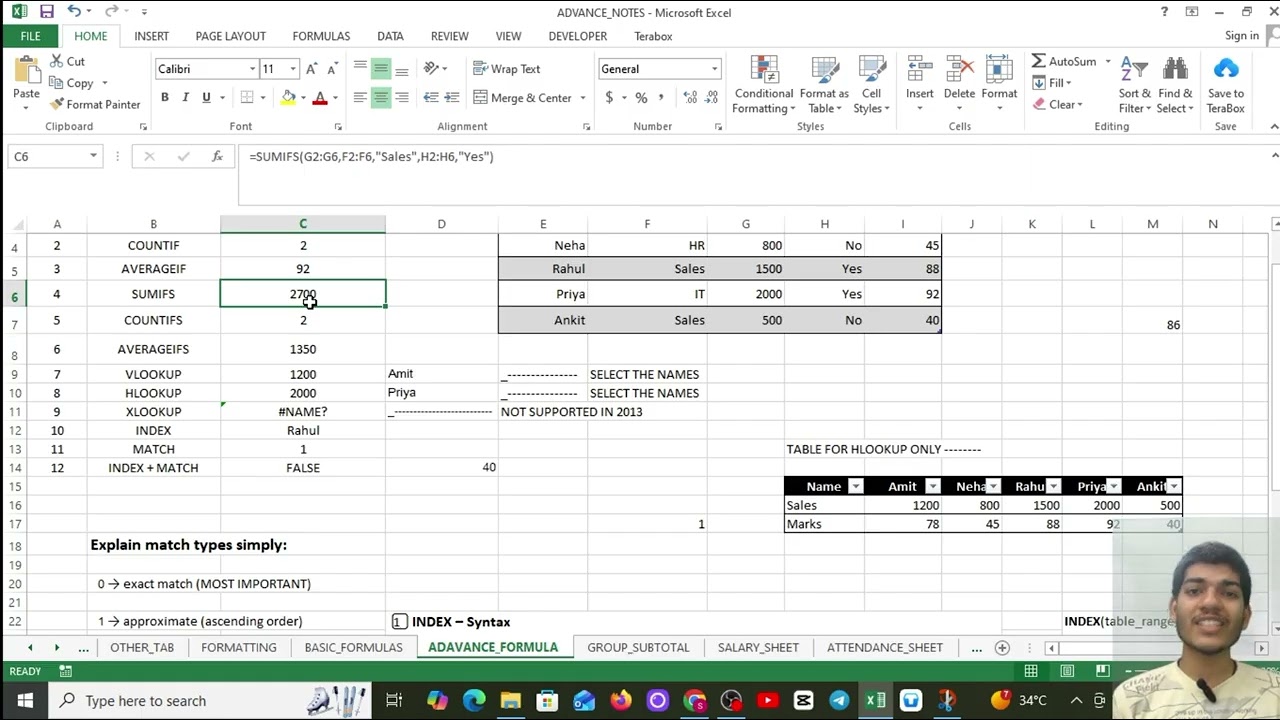Open the BASIC_FORMULAS sheet tab
Screen dimensions: 1280x720
point(353,647)
